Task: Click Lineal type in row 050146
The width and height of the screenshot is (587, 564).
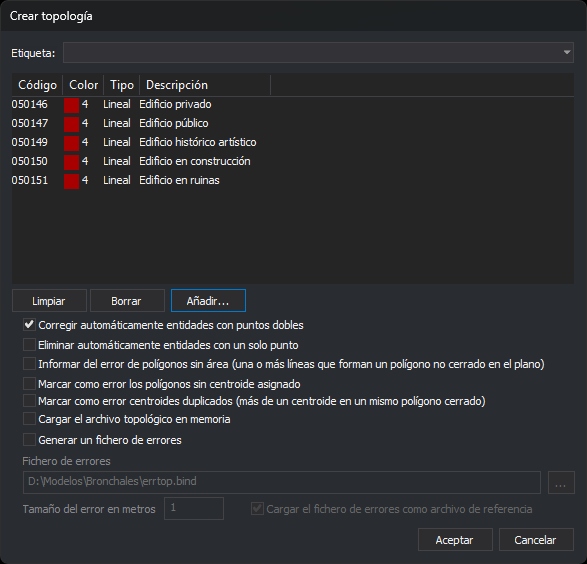Action: tap(117, 104)
